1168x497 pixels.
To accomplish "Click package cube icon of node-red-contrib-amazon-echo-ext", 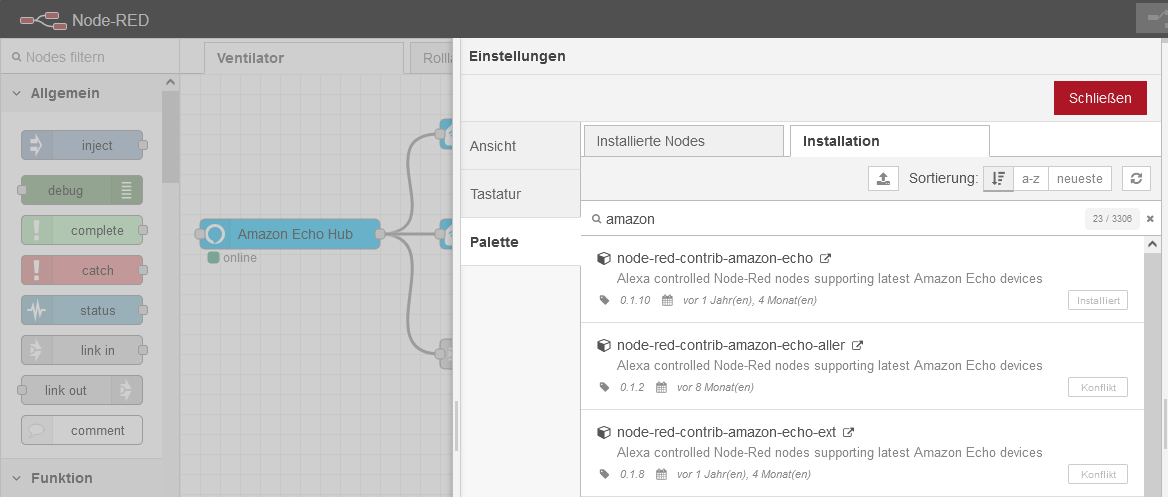I will pos(604,432).
